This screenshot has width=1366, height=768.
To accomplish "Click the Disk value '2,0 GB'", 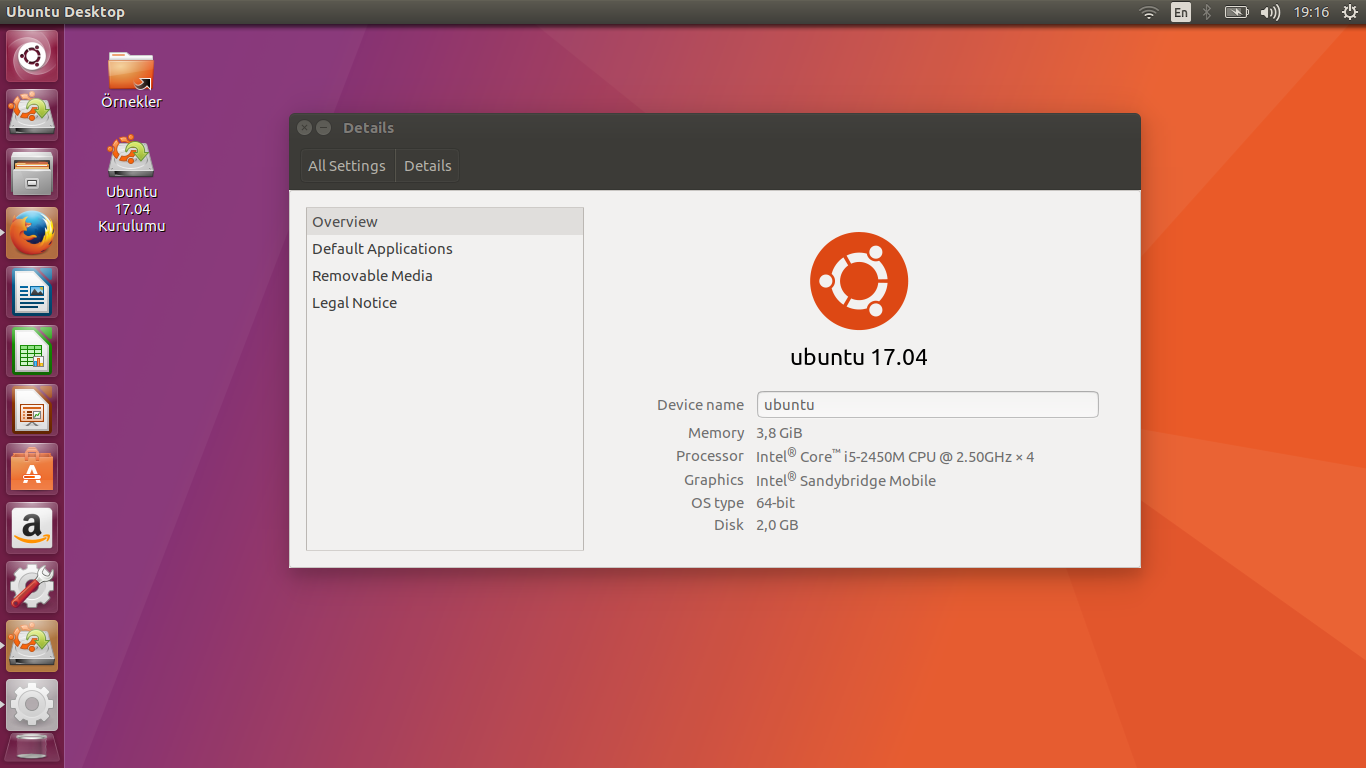I will (777, 525).
